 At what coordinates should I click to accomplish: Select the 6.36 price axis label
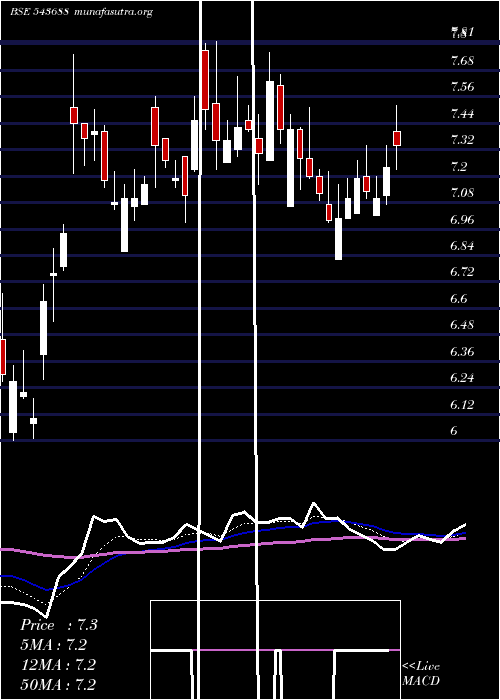click(x=462, y=352)
